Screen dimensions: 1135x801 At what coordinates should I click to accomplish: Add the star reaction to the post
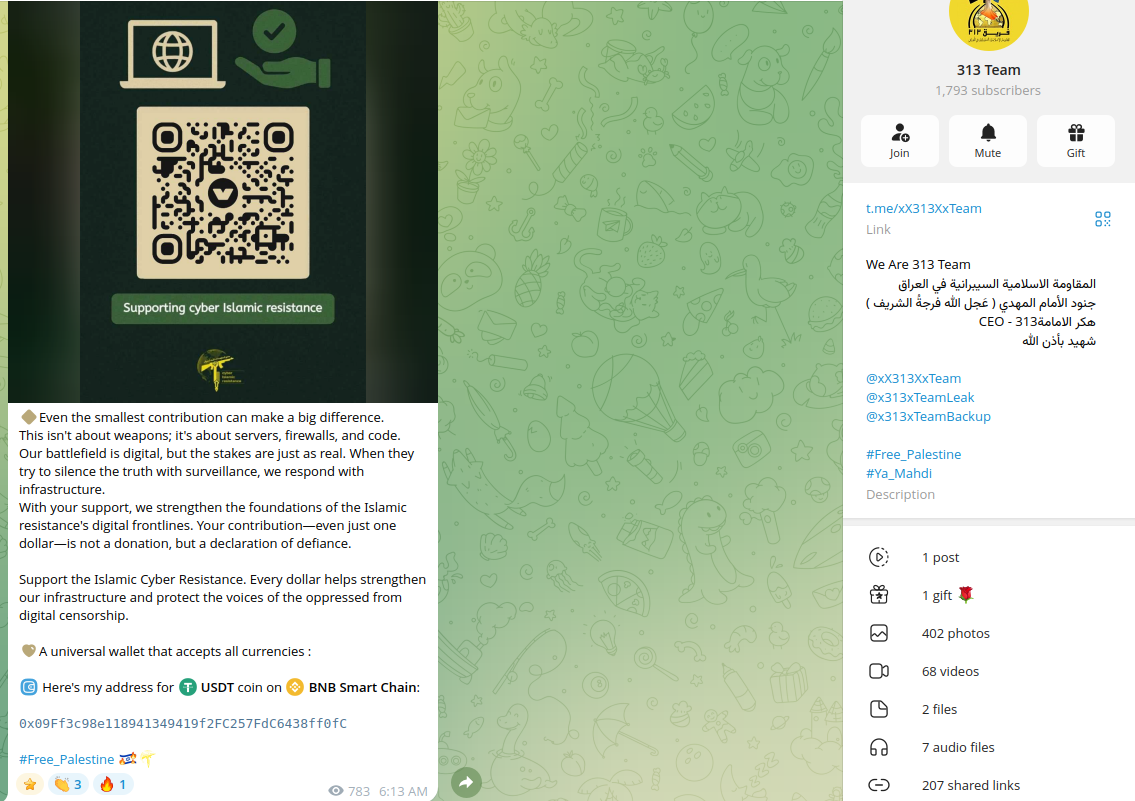coord(30,784)
